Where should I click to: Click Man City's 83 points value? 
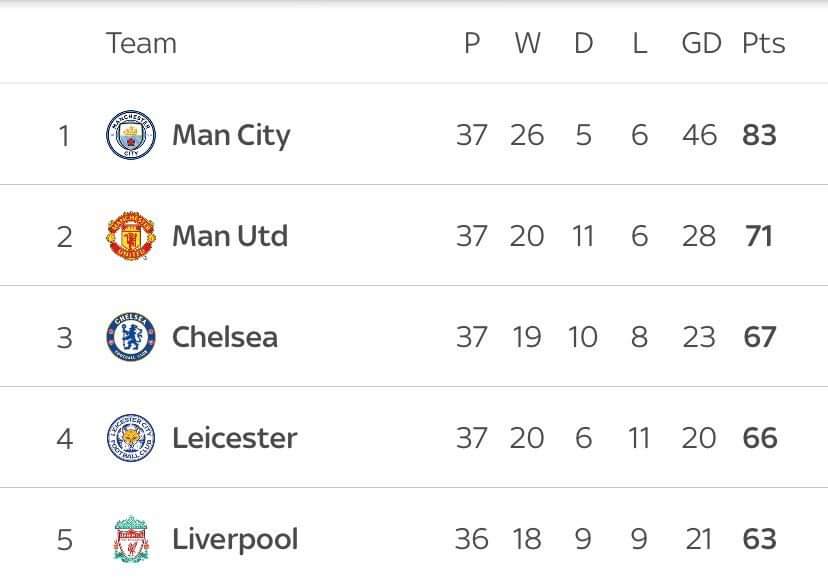point(760,135)
